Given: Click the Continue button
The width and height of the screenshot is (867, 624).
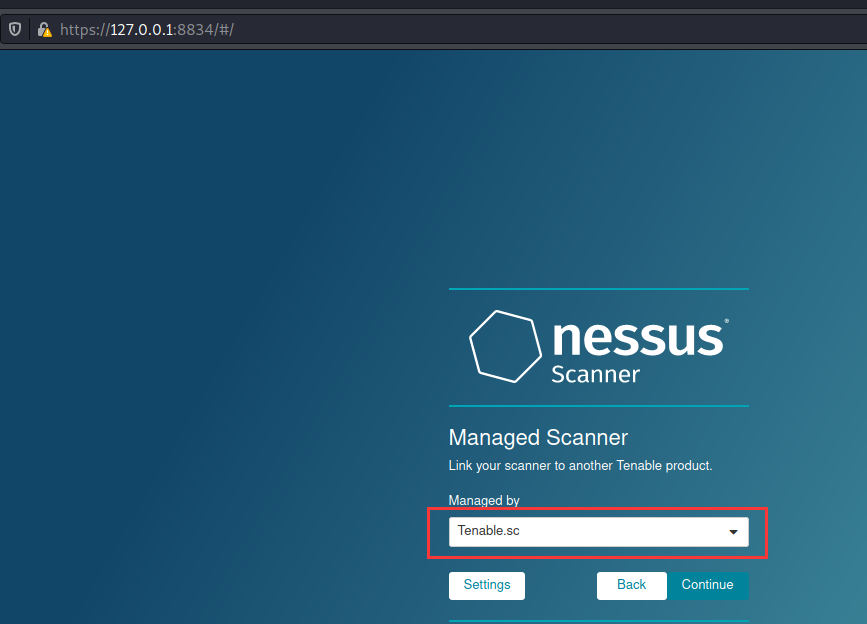Looking at the screenshot, I should [x=708, y=585].
